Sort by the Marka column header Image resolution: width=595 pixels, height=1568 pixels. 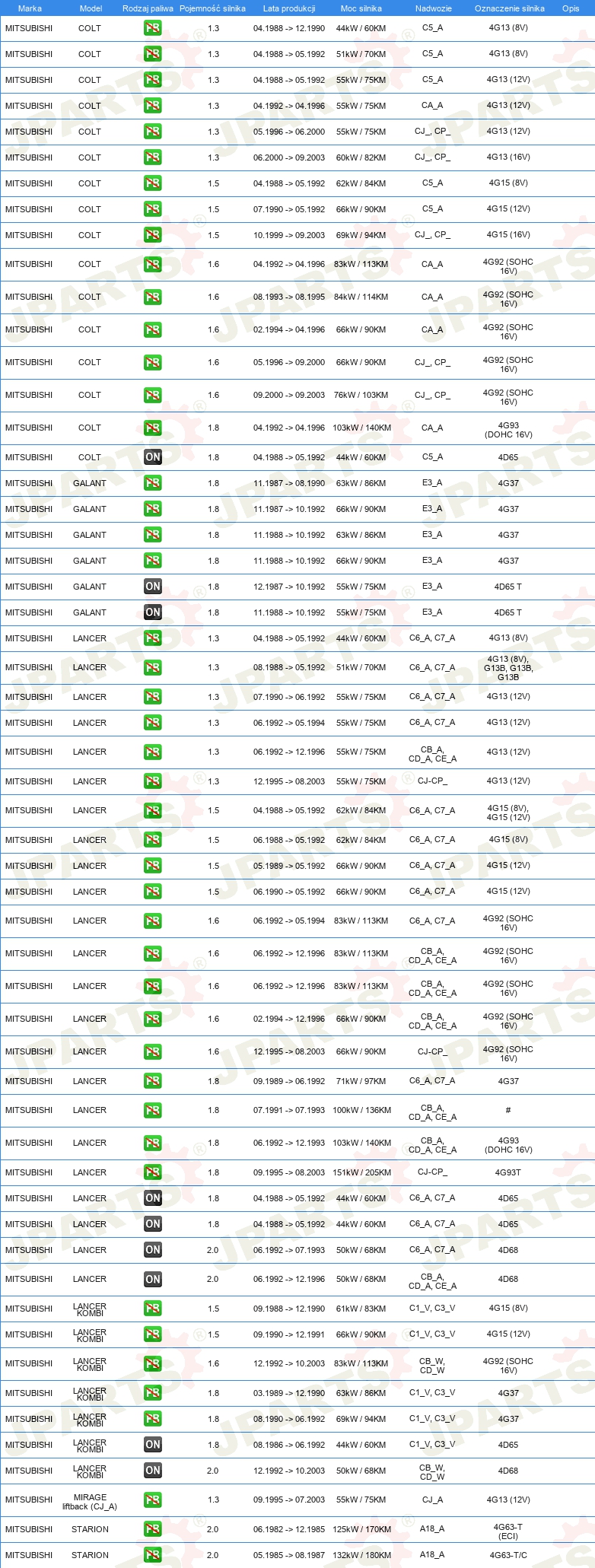pyautogui.click(x=30, y=8)
